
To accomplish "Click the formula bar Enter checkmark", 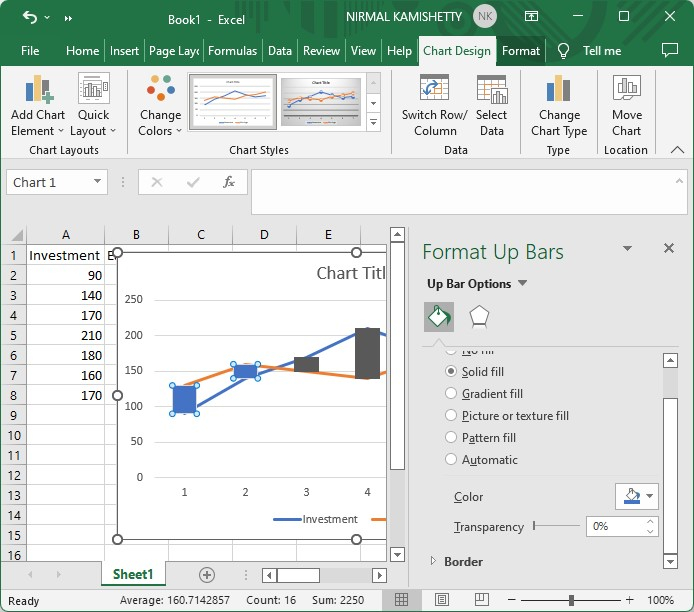I will click(193, 182).
